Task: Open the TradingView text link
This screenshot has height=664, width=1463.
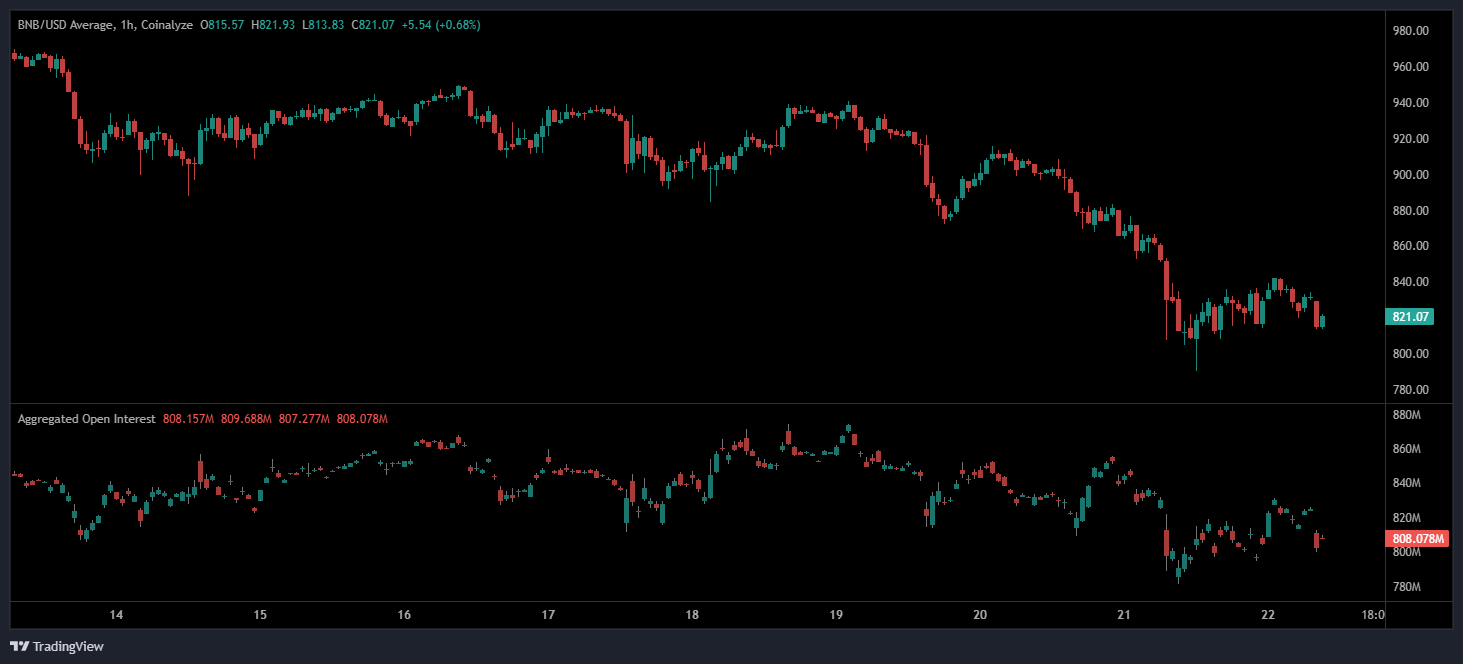Action: [x=68, y=646]
